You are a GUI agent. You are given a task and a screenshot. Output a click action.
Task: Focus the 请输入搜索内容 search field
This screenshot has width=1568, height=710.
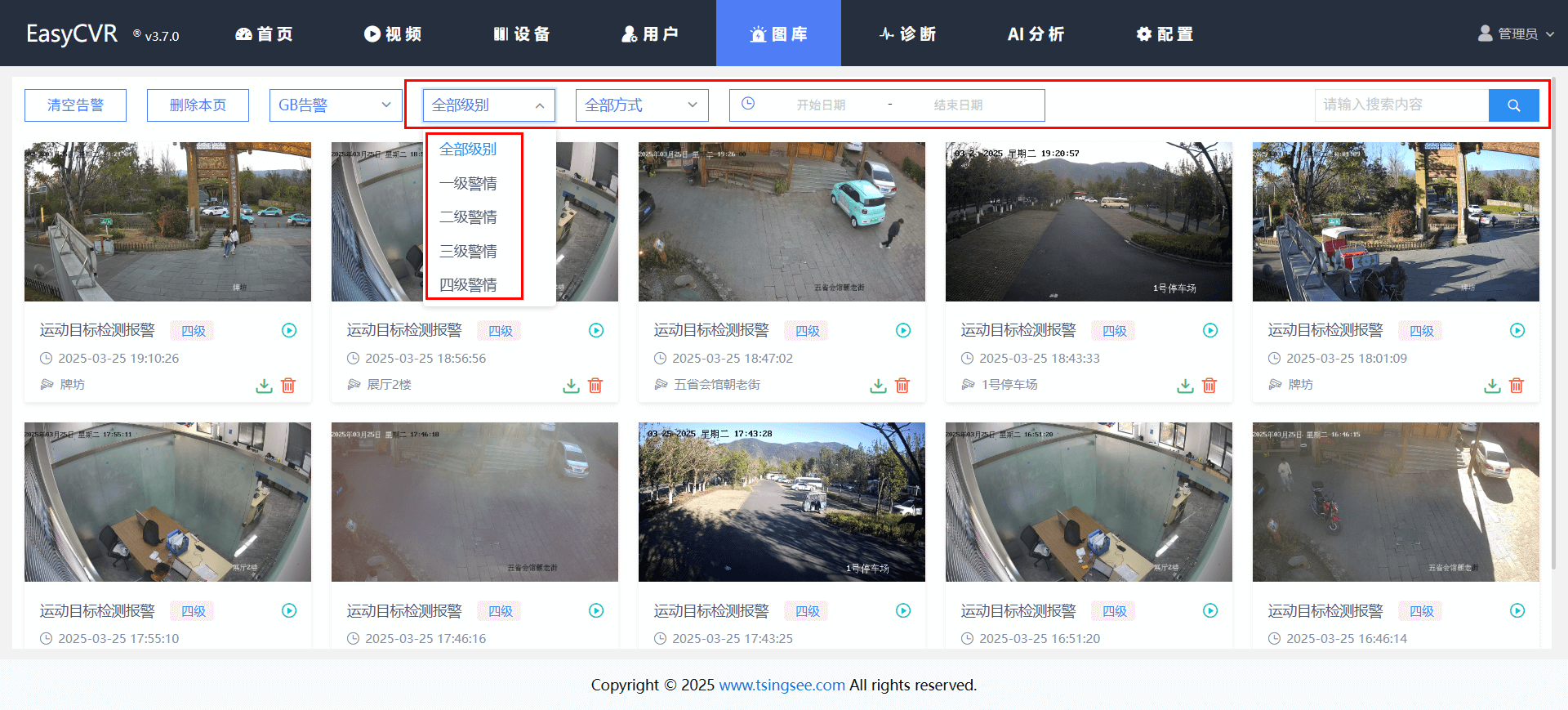pos(1401,105)
